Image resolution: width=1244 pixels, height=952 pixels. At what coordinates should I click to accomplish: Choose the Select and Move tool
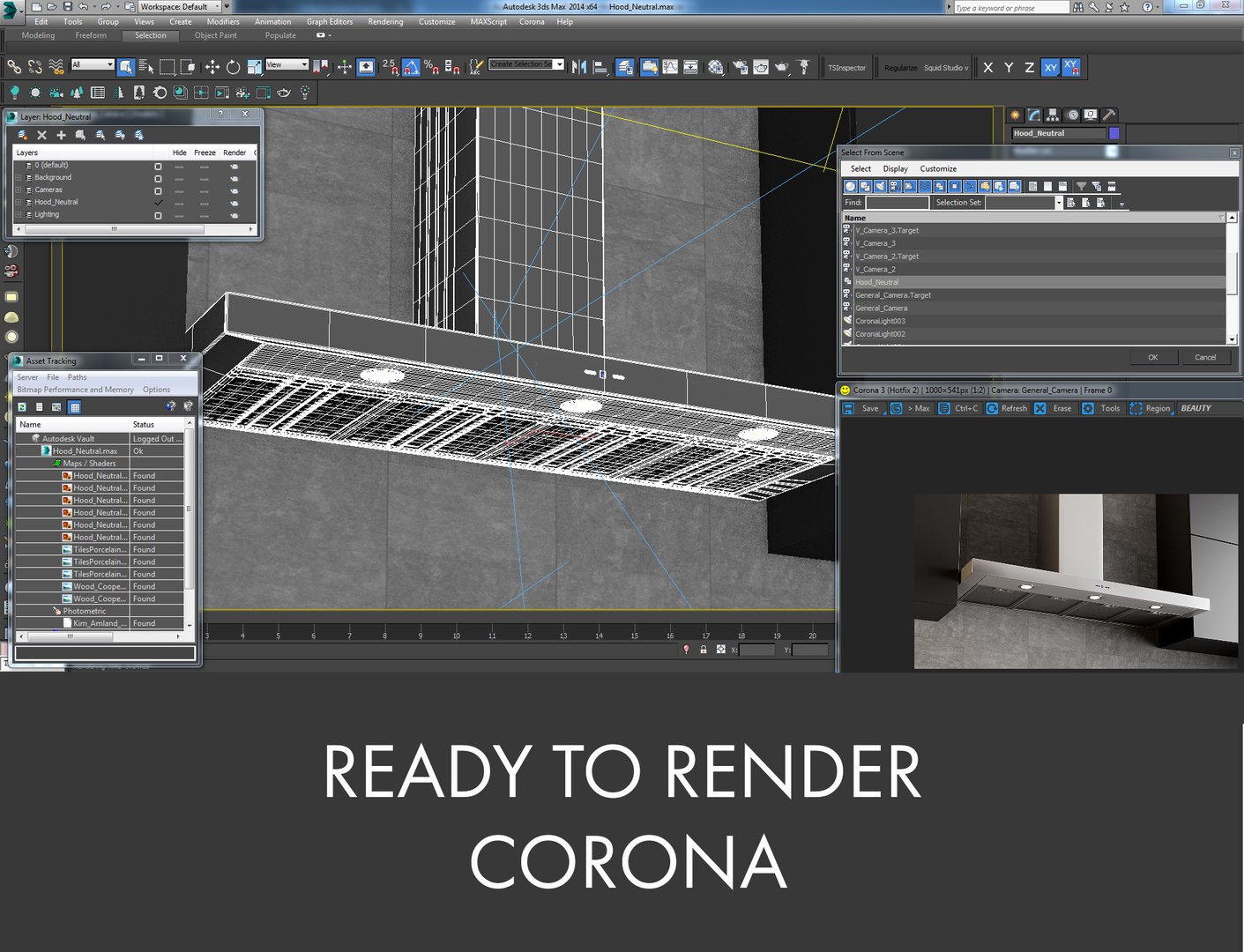212,67
